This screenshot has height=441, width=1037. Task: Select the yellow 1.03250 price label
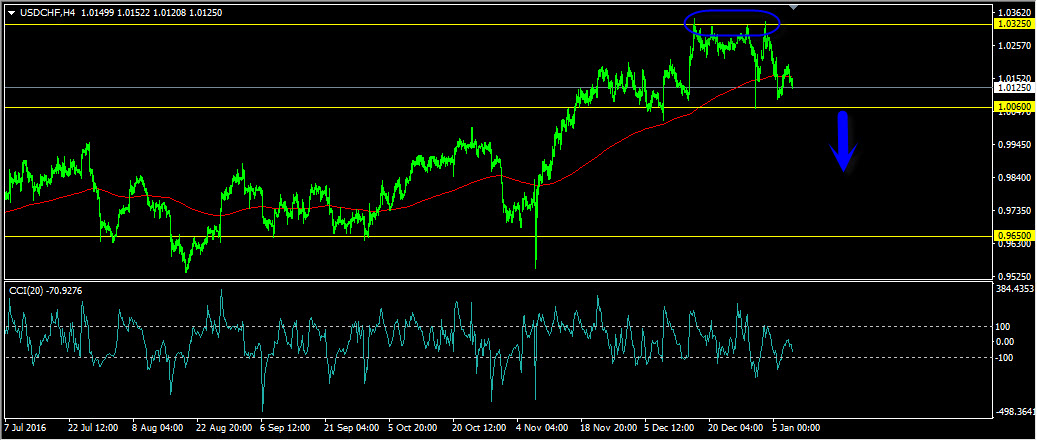point(1013,24)
